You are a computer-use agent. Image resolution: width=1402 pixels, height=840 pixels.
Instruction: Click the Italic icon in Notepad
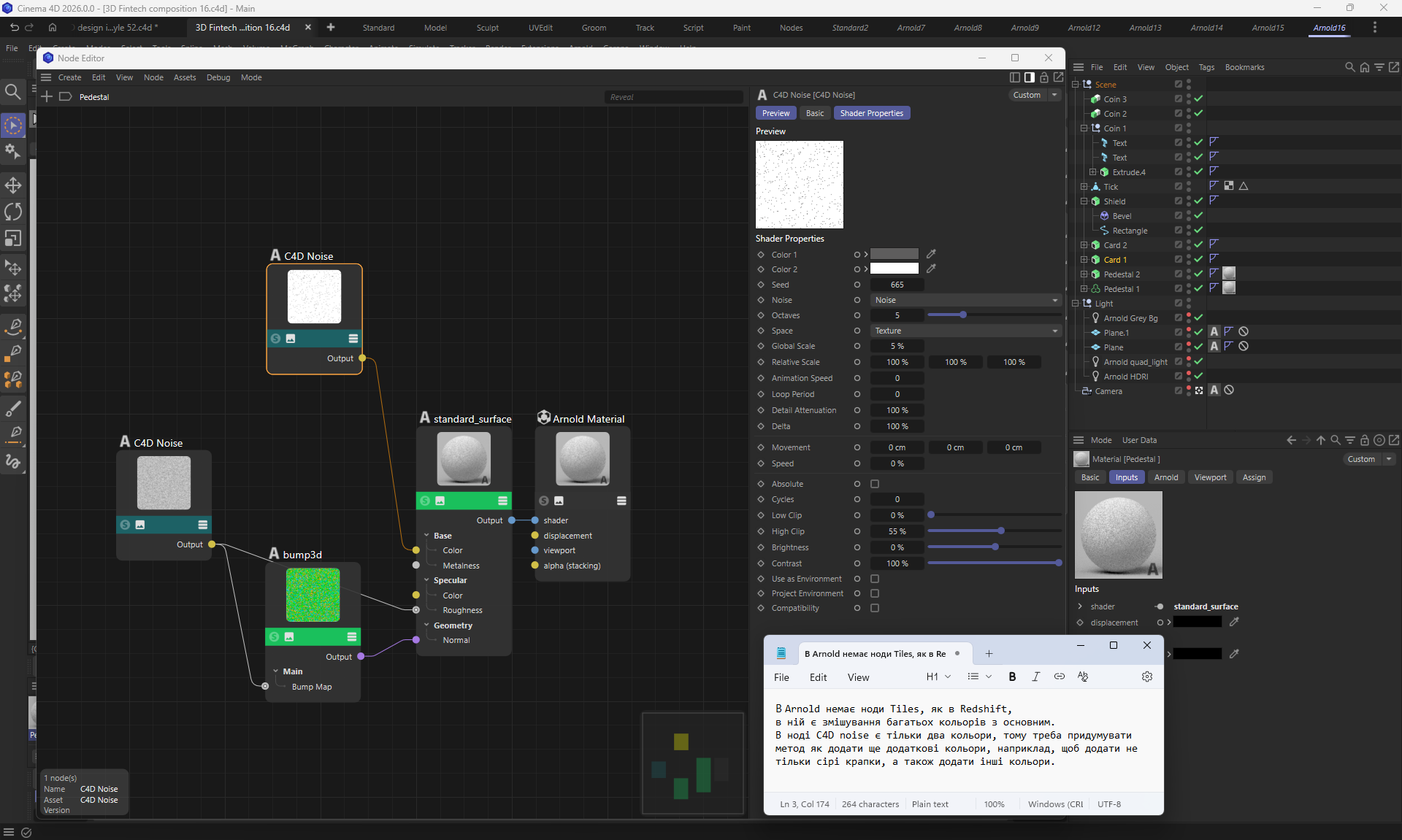coord(1035,677)
